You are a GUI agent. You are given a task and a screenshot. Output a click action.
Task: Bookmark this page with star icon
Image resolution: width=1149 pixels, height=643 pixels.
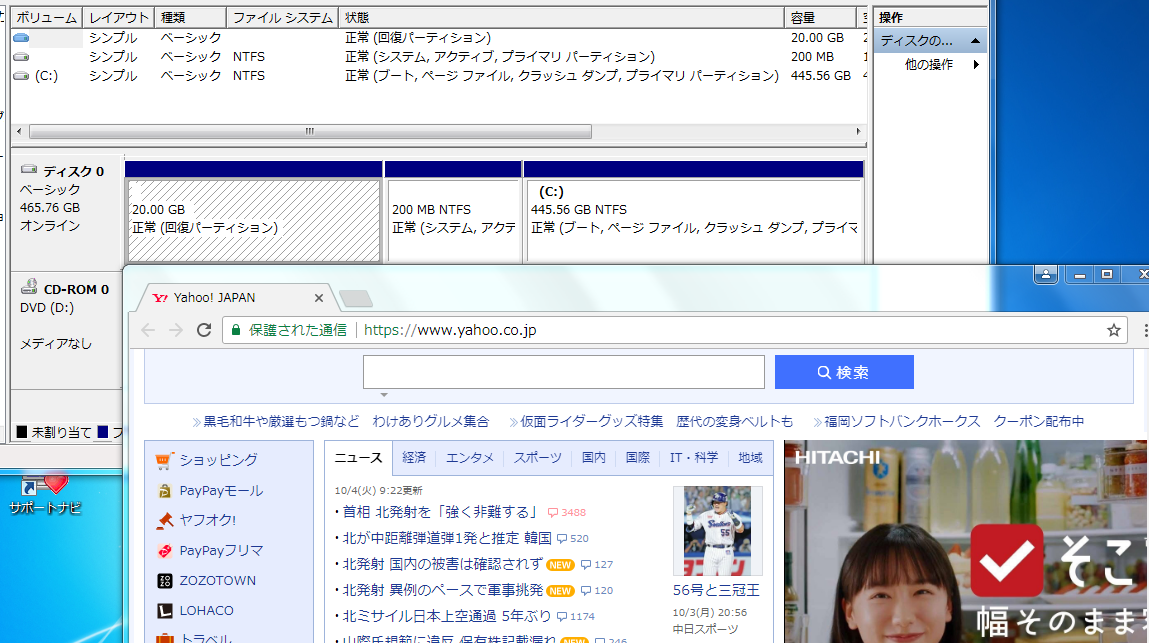pyautogui.click(x=1114, y=330)
